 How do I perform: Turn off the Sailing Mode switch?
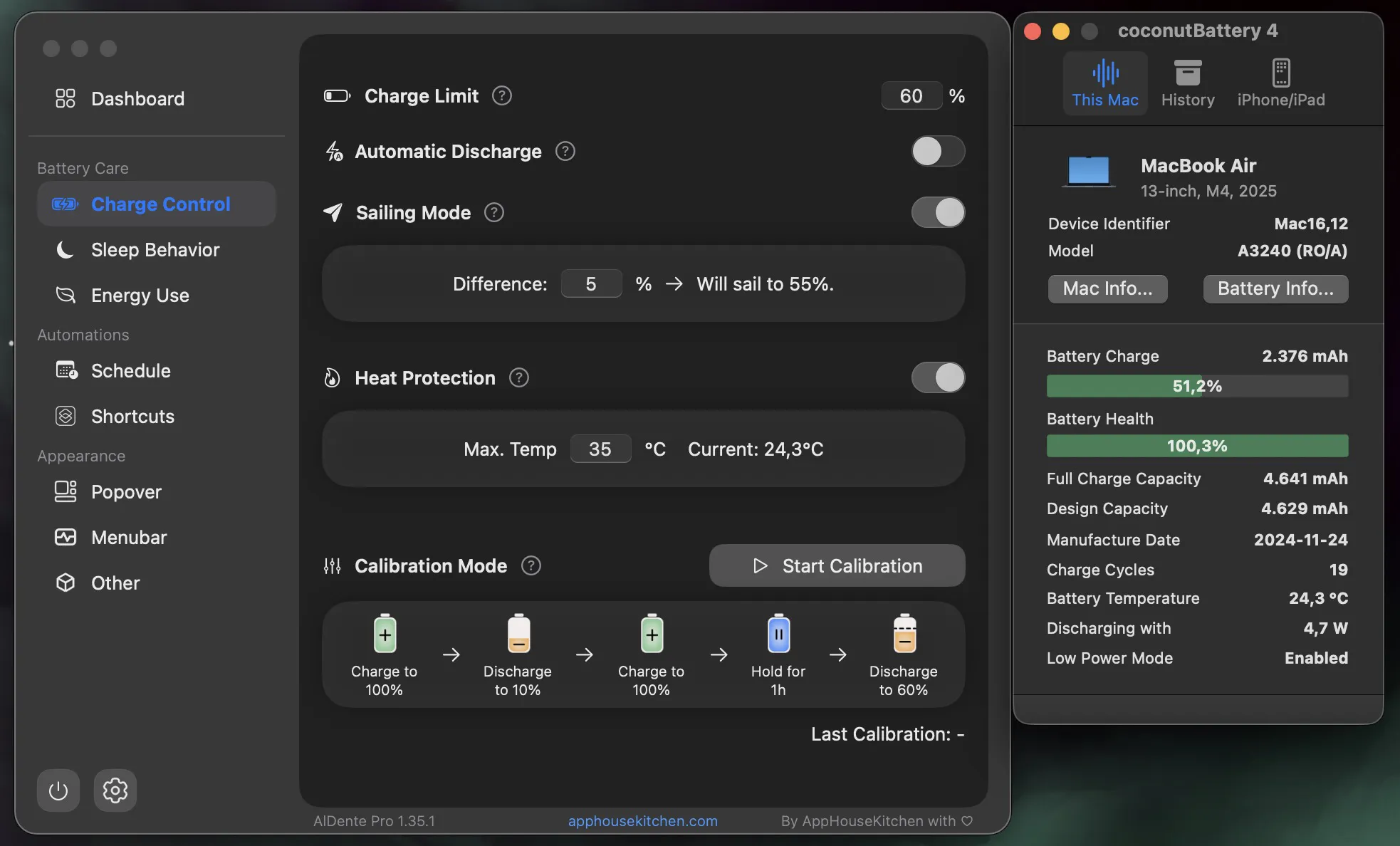(938, 213)
